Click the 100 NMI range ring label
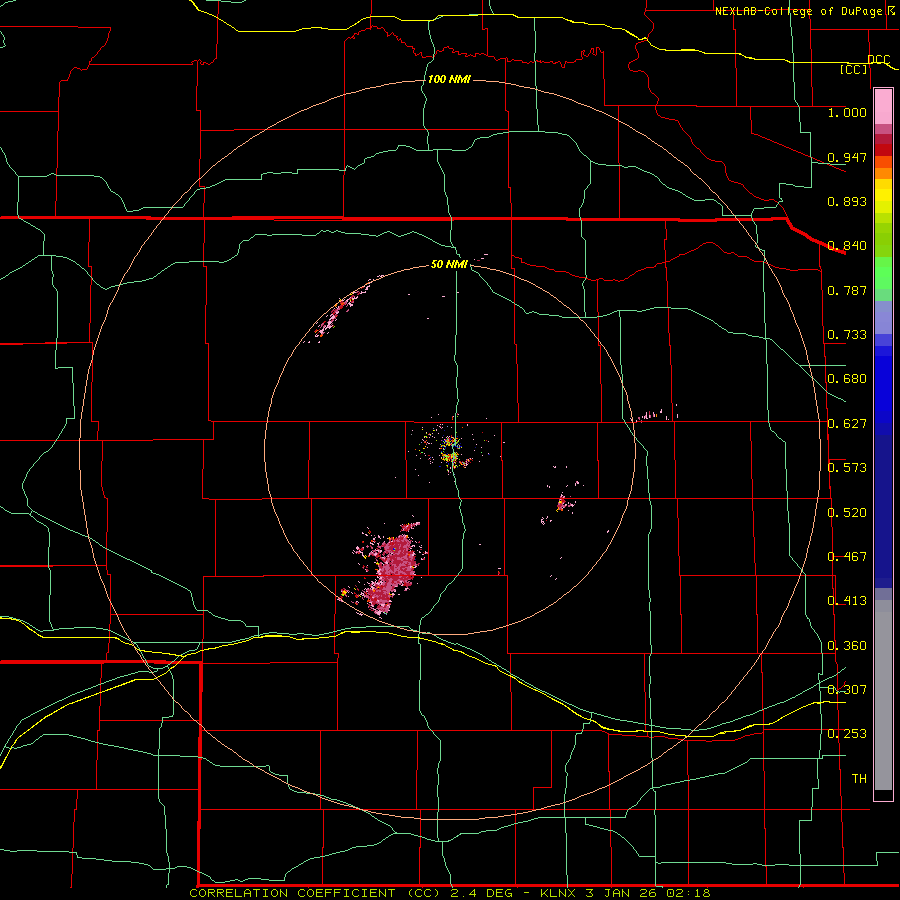Image resolution: width=900 pixels, height=900 pixels. [449, 79]
